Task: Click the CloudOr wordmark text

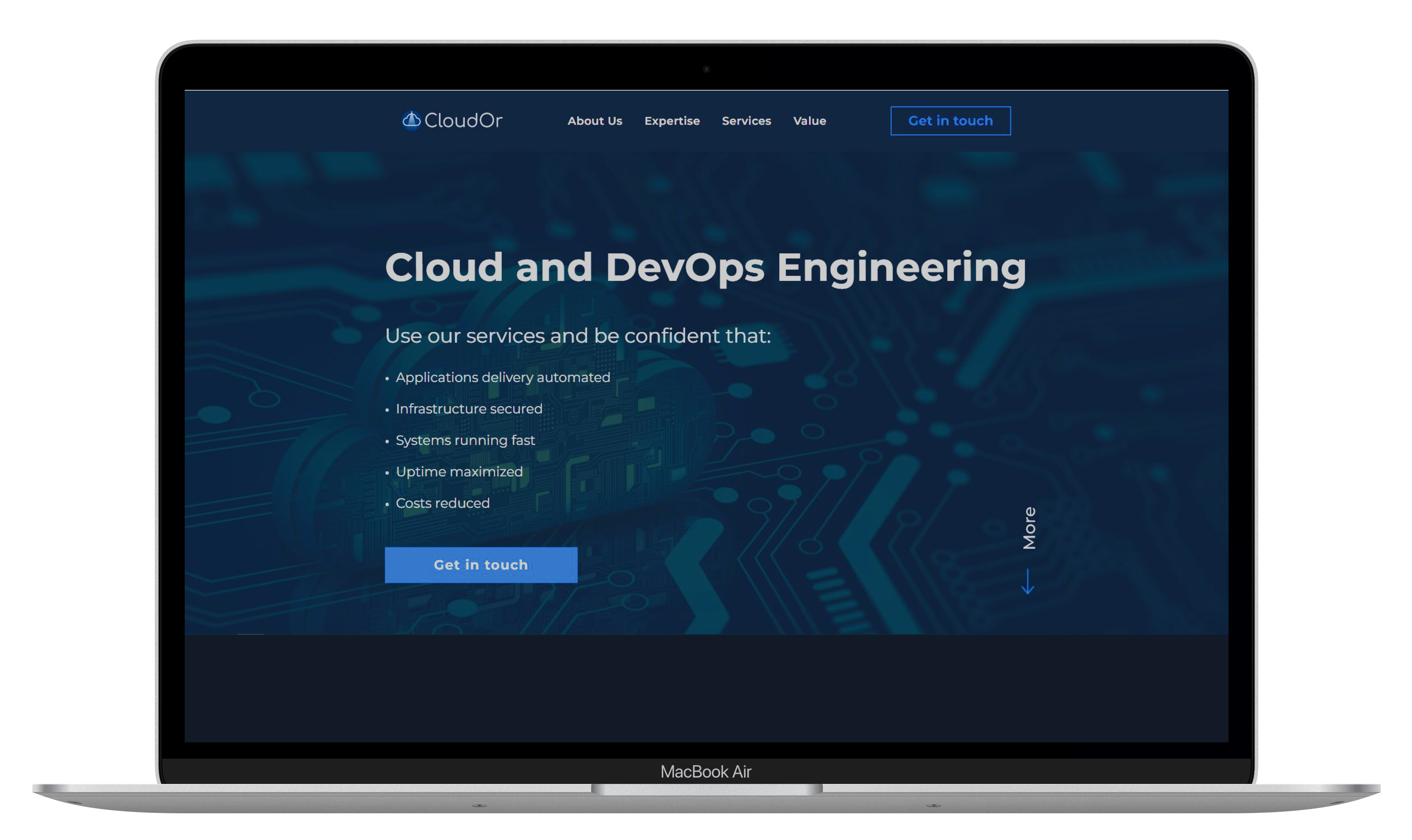Action: [x=464, y=120]
